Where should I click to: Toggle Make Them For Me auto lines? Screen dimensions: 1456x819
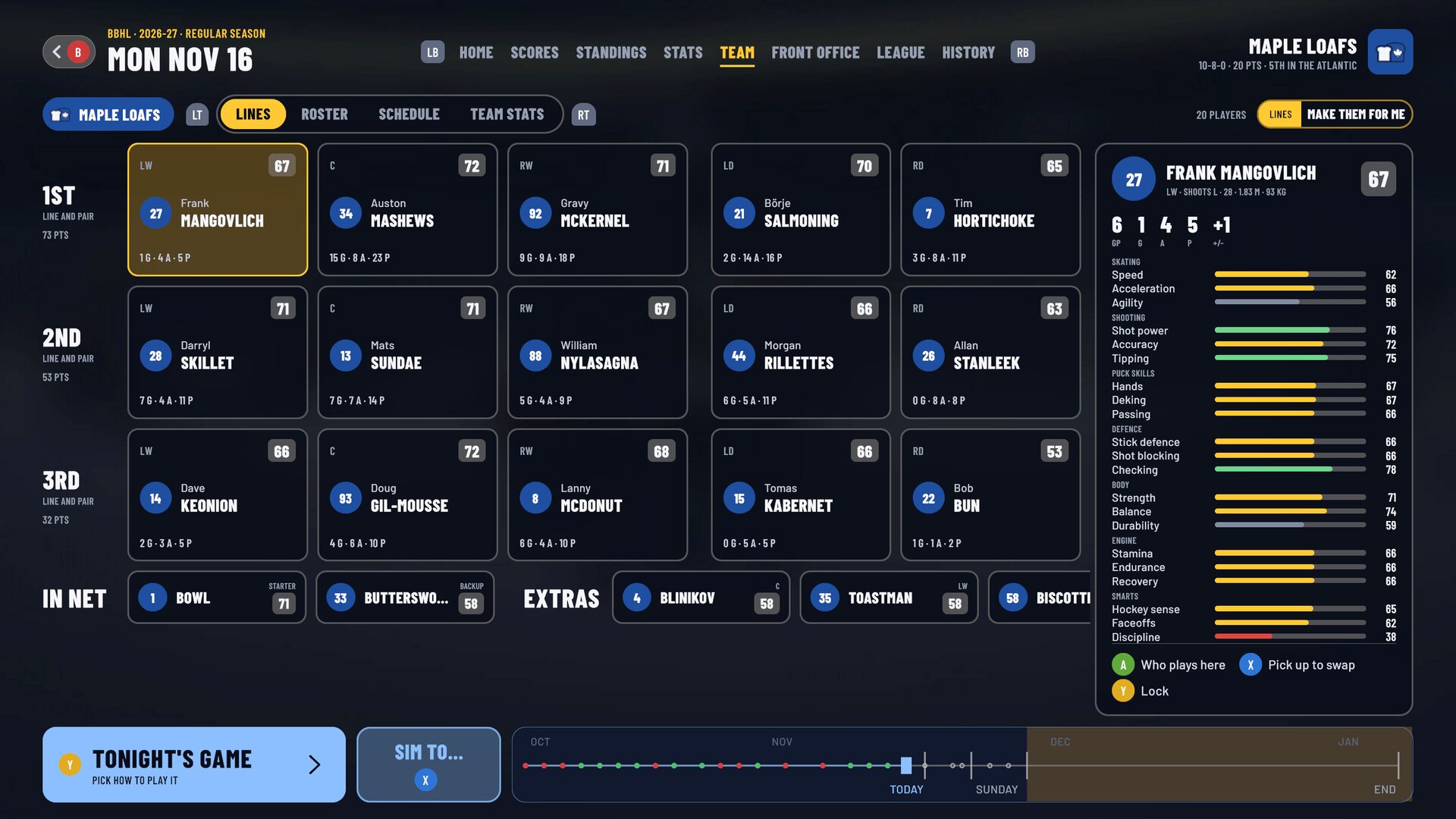1356,115
